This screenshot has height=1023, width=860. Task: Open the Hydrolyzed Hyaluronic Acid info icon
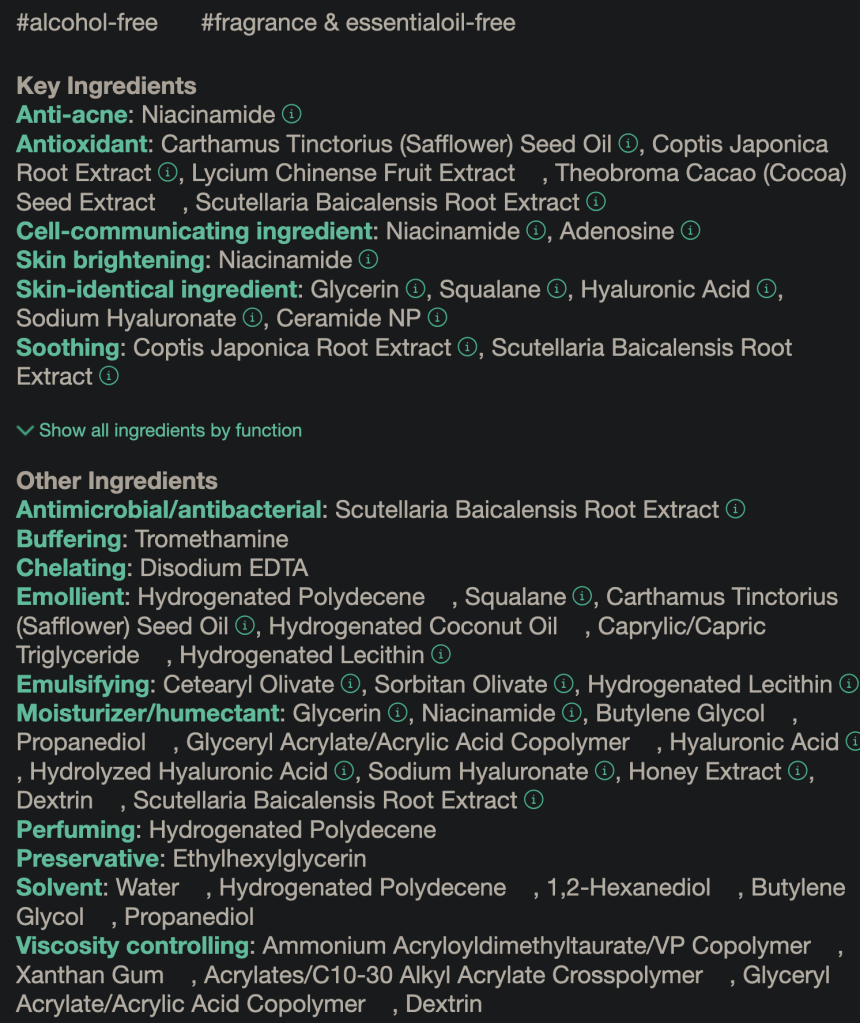tap(344, 771)
